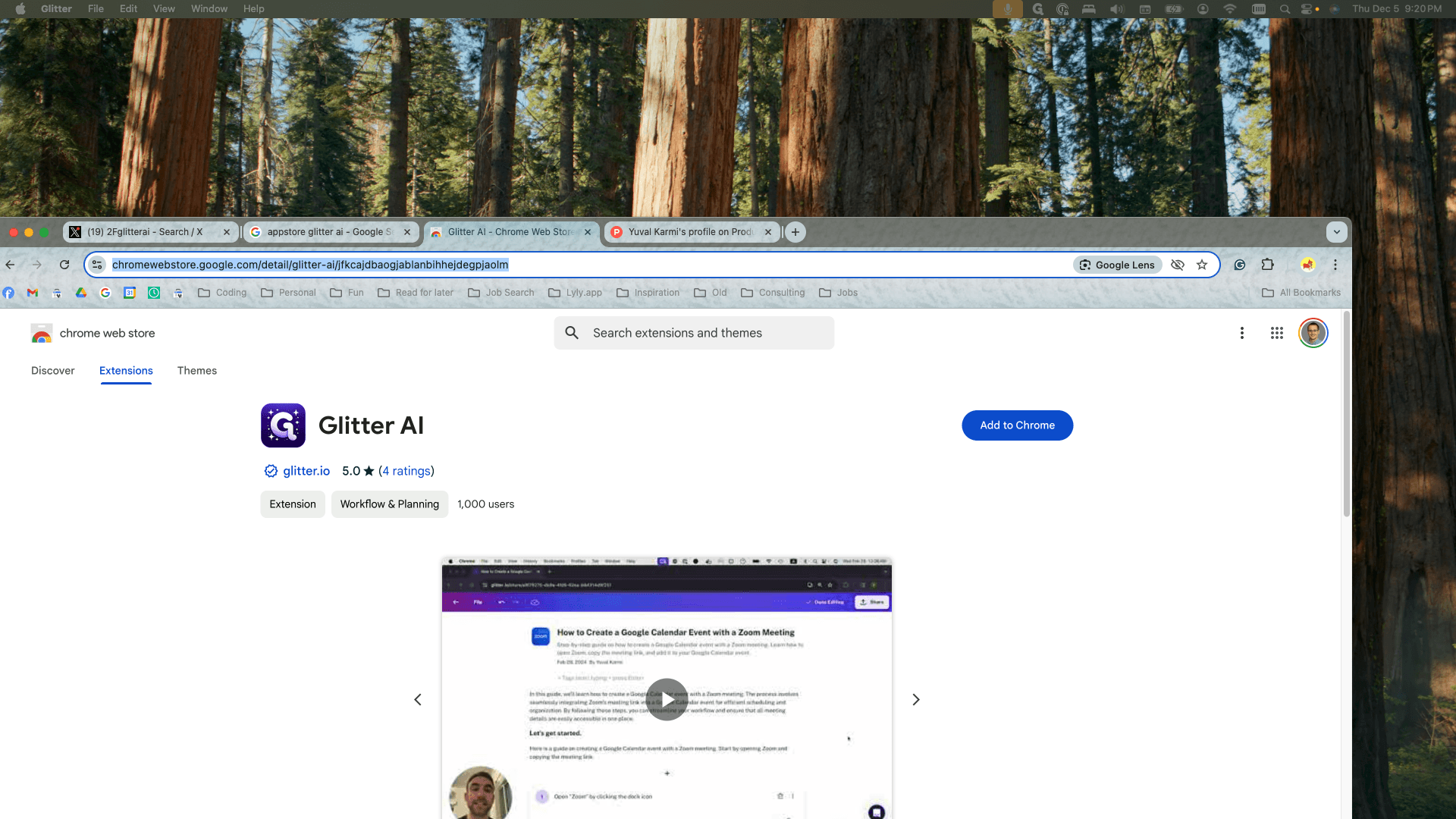Open the Extensions puzzle menu
The width and height of the screenshot is (1456, 819).
(x=1267, y=265)
